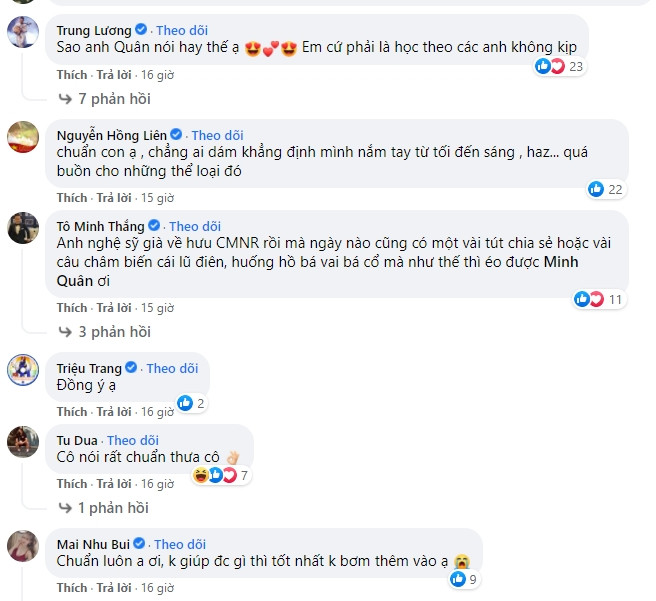Follow Tô Minh Thắng via Theo dõi
Viewport: 656px width, 601px height.
point(195,226)
